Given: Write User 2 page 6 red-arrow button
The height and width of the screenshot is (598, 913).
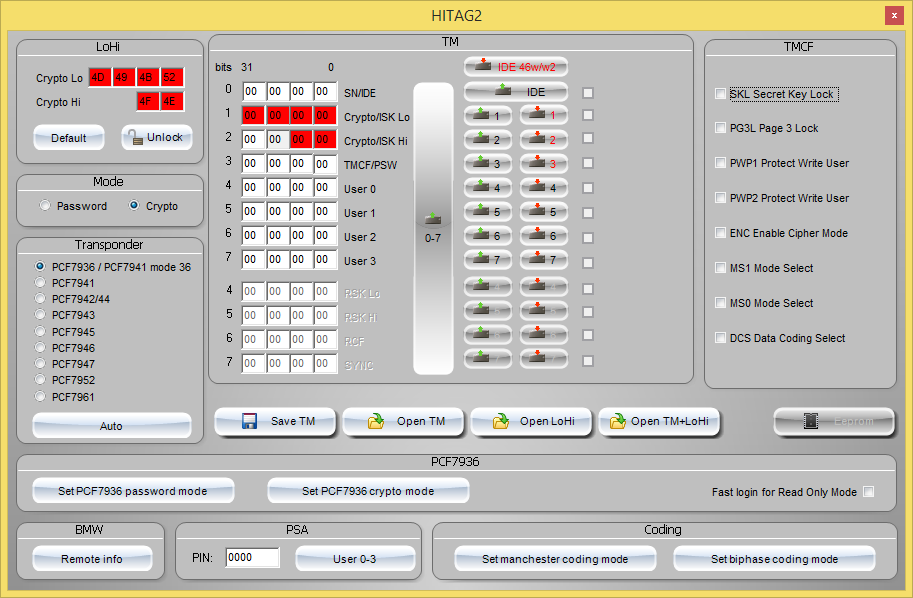Looking at the screenshot, I should (544, 236).
